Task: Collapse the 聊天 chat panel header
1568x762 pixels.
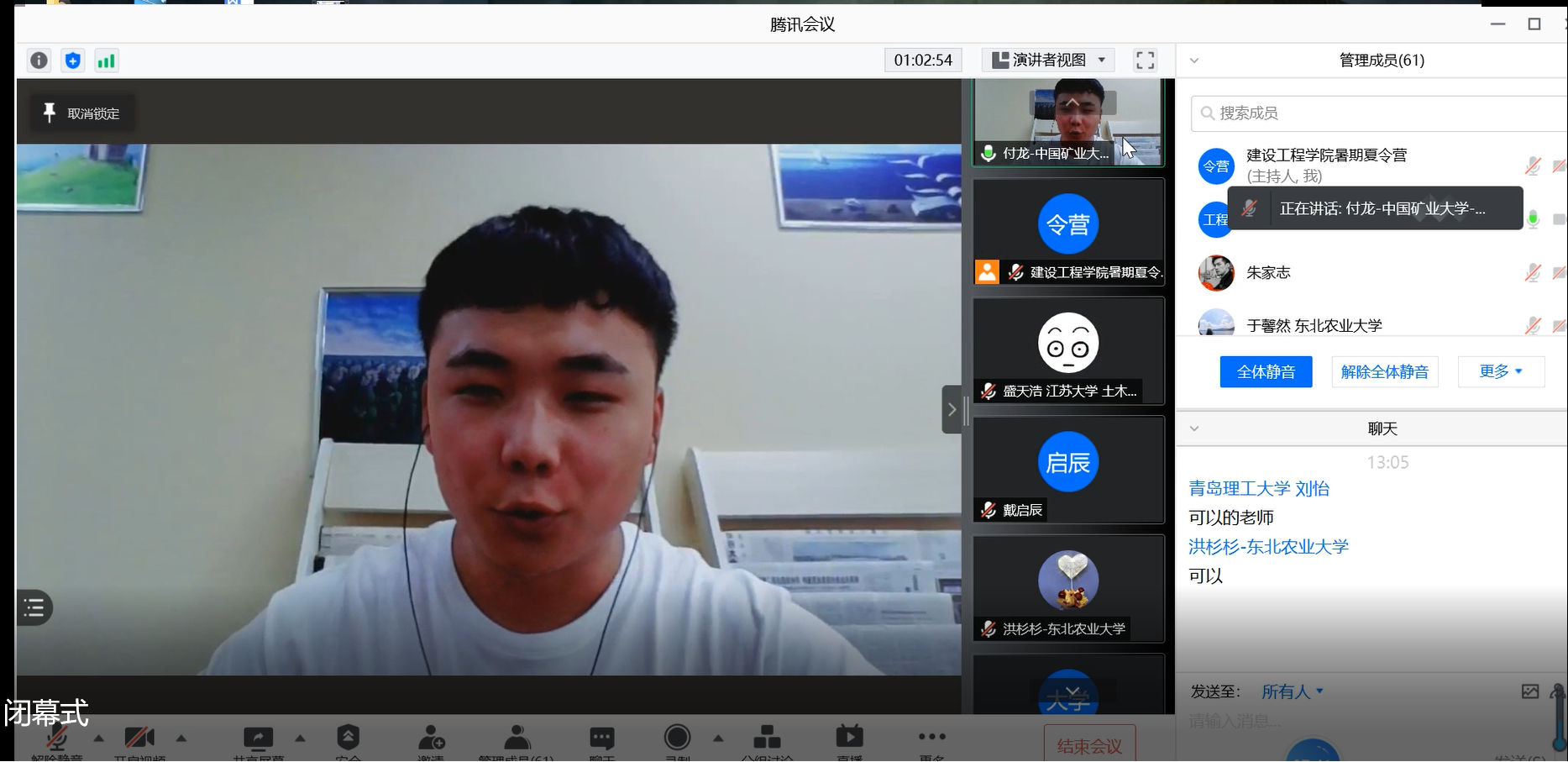Action: point(1194,428)
